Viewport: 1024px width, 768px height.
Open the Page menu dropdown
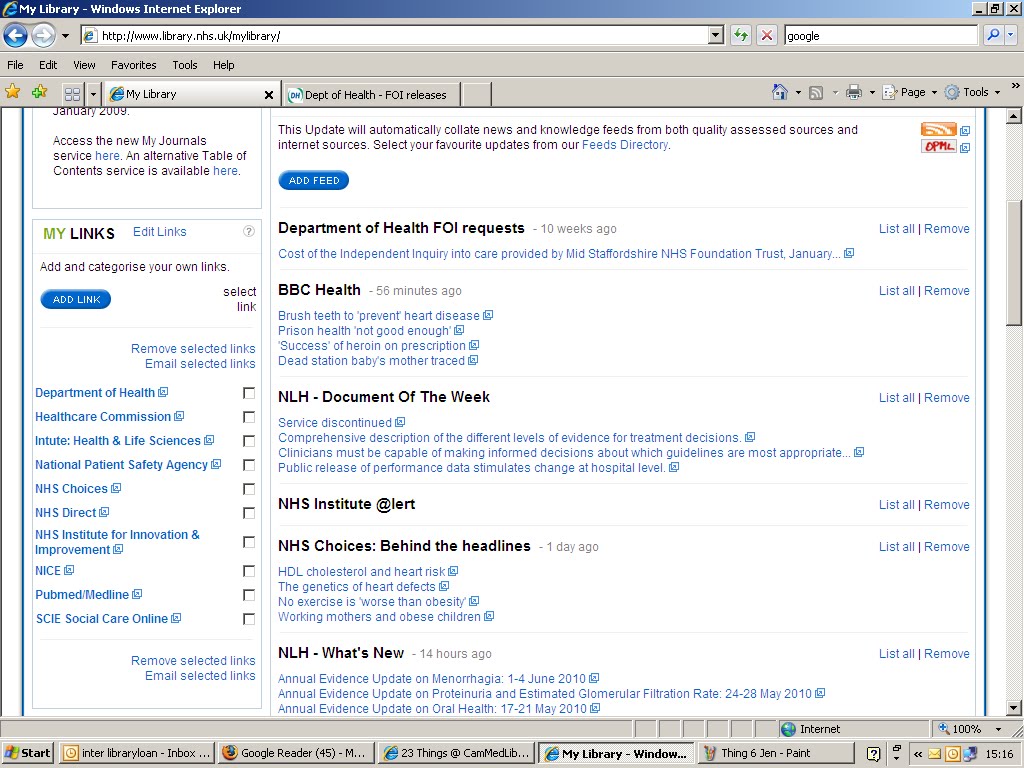tap(910, 92)
